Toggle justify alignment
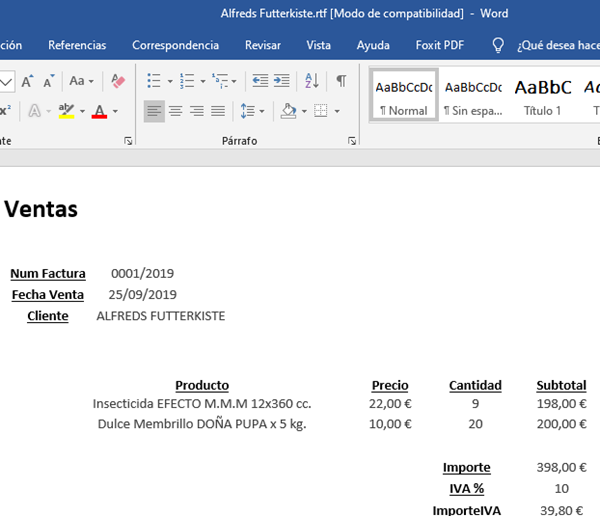 [x=217, y=111]
